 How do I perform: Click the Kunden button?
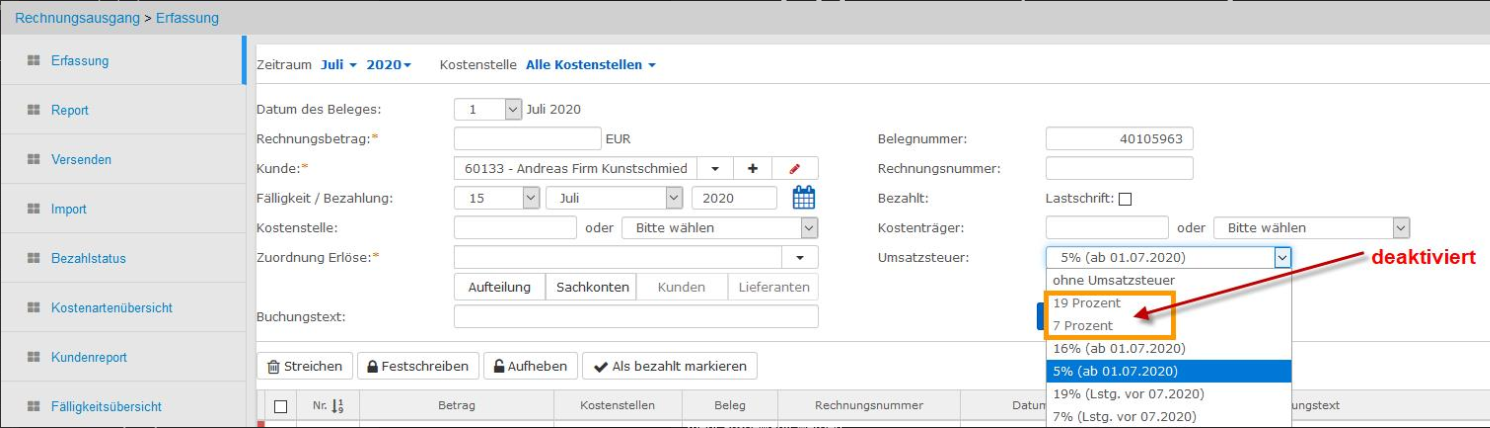682,287
